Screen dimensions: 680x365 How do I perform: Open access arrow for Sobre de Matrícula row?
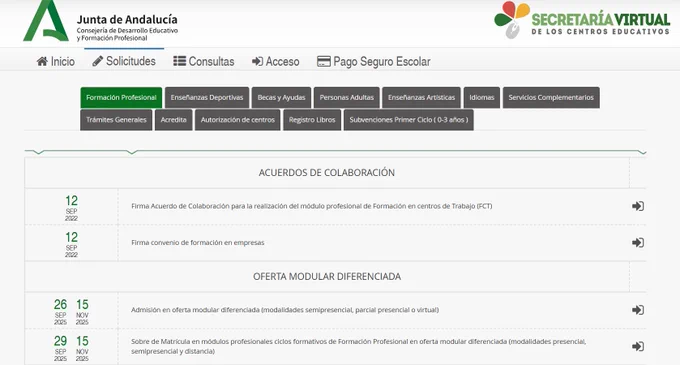pyautogui.click(x=638, y=346)
